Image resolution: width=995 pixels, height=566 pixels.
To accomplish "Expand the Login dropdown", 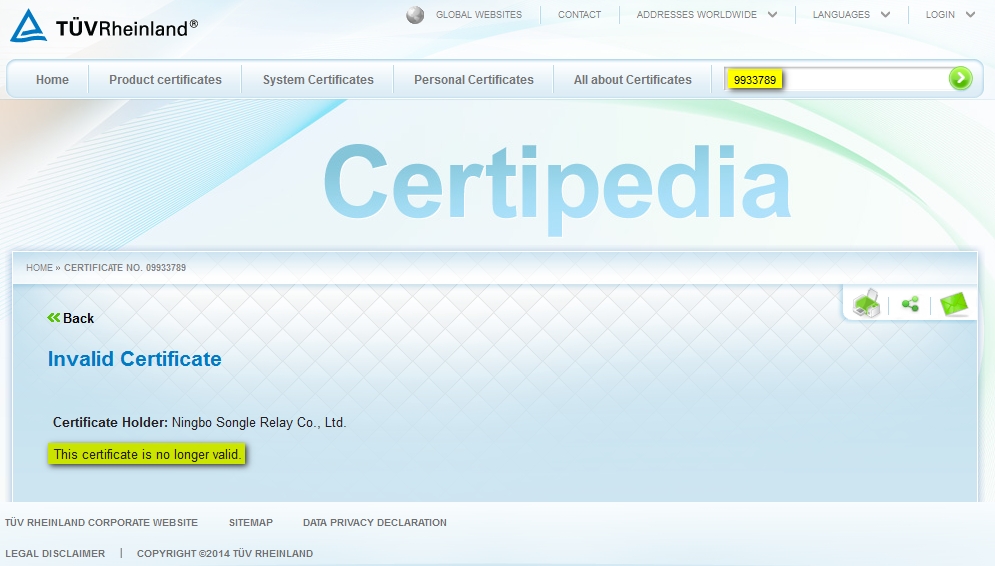I will coord(950,15).
